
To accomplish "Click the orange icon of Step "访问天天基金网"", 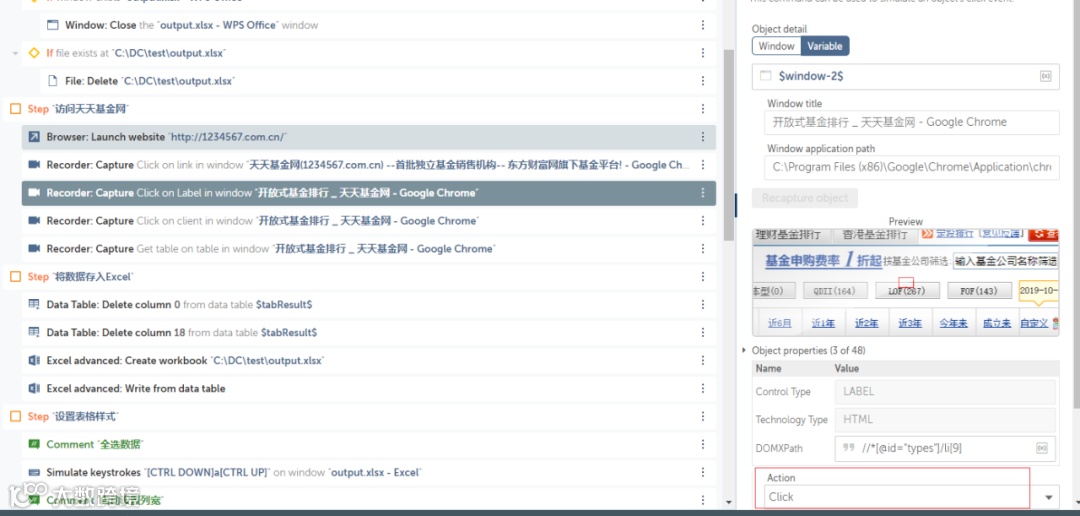I will click(x=15, y=109).
